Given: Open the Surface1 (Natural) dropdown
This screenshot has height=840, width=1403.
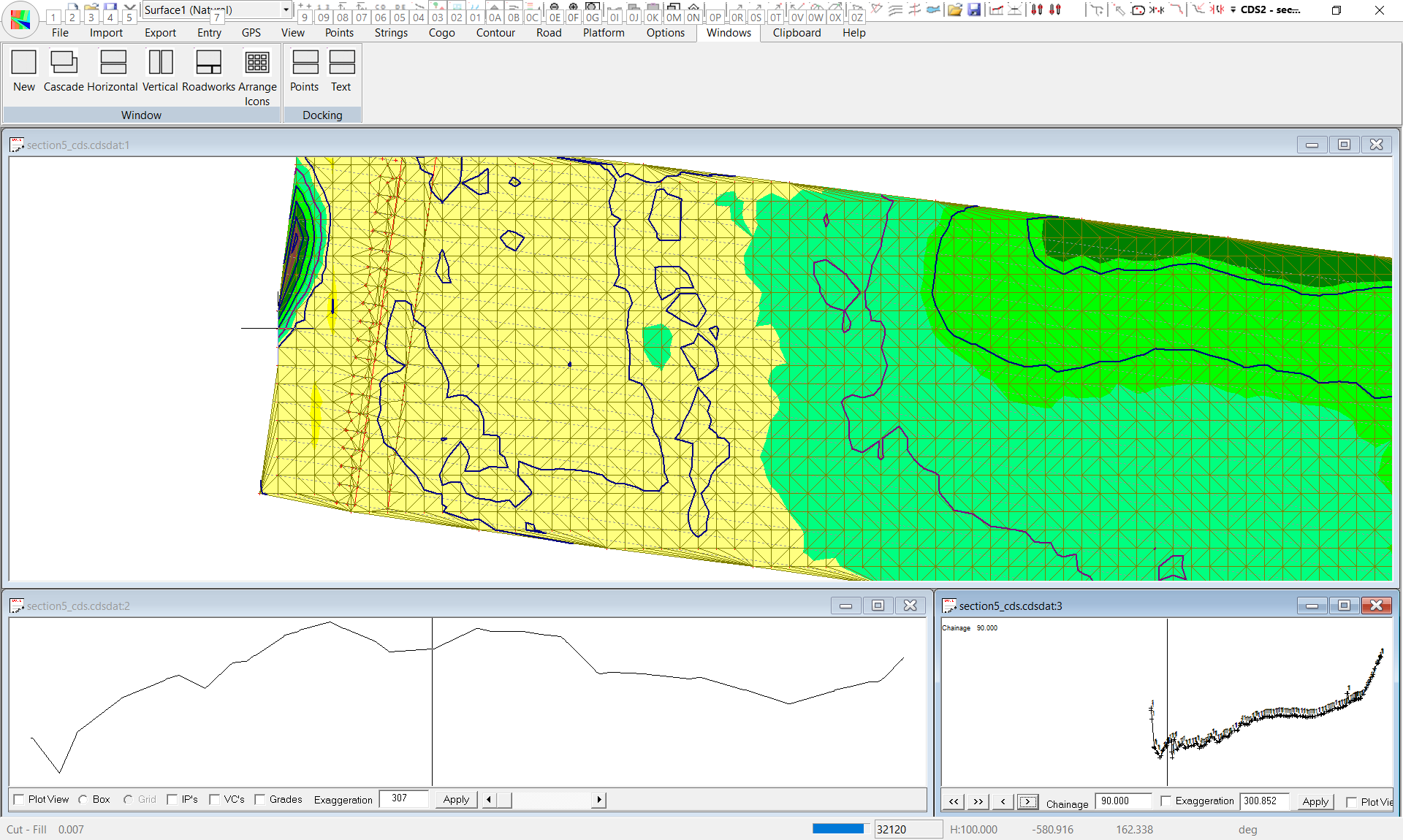Looking at the screenshot, I should tap(286, 9).
